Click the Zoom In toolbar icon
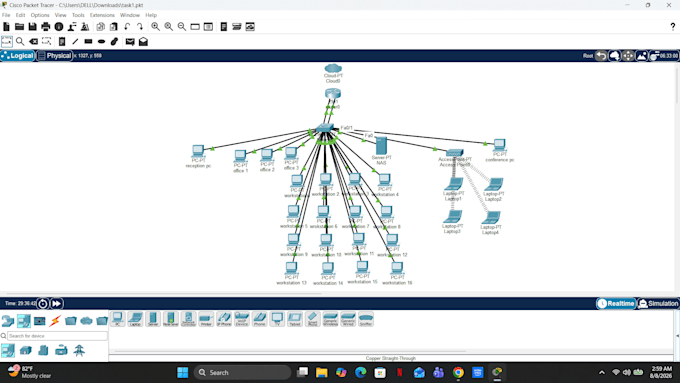The image size is (680, 383). (x=155, y=27)
